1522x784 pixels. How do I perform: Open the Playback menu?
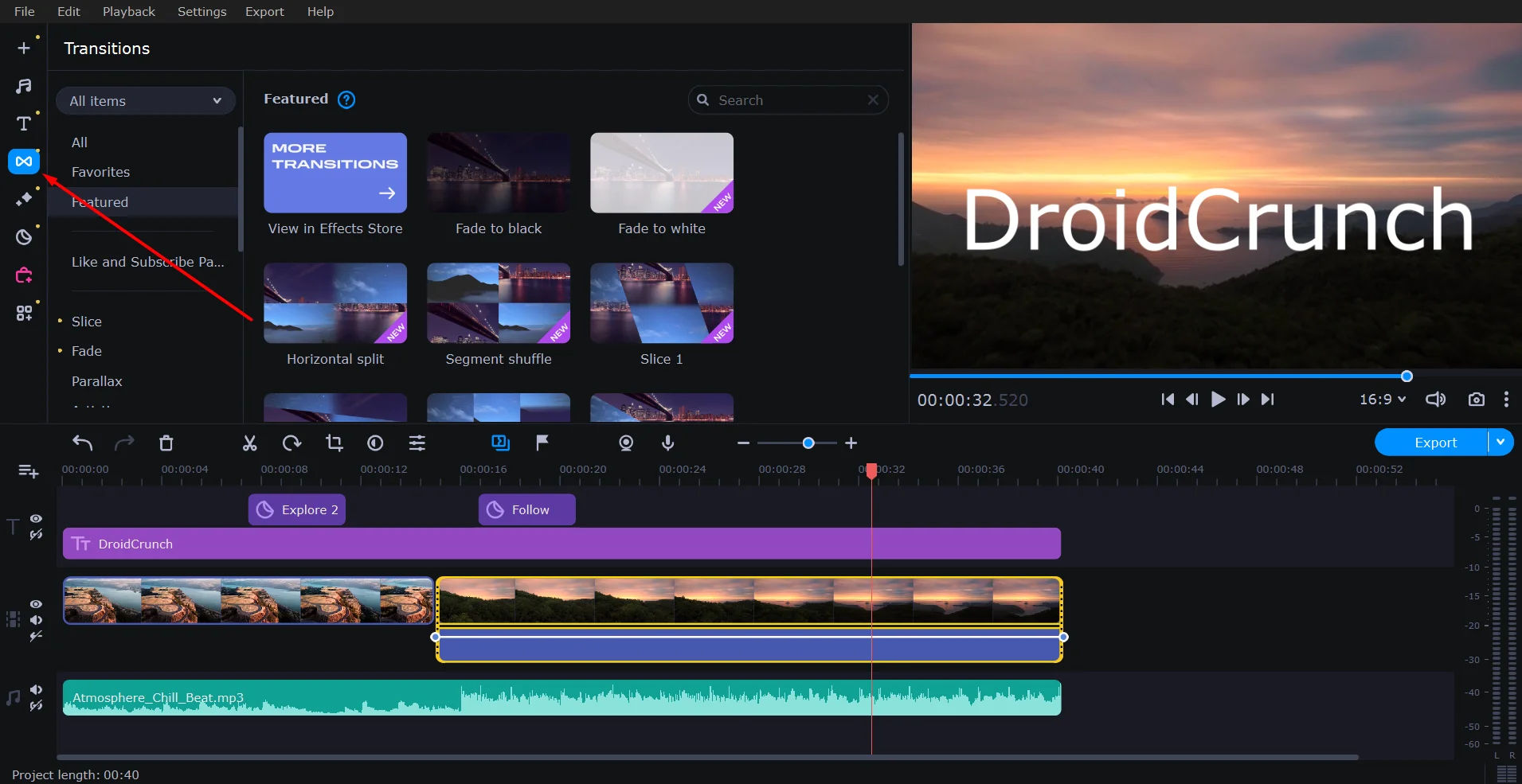pos(129,11)
